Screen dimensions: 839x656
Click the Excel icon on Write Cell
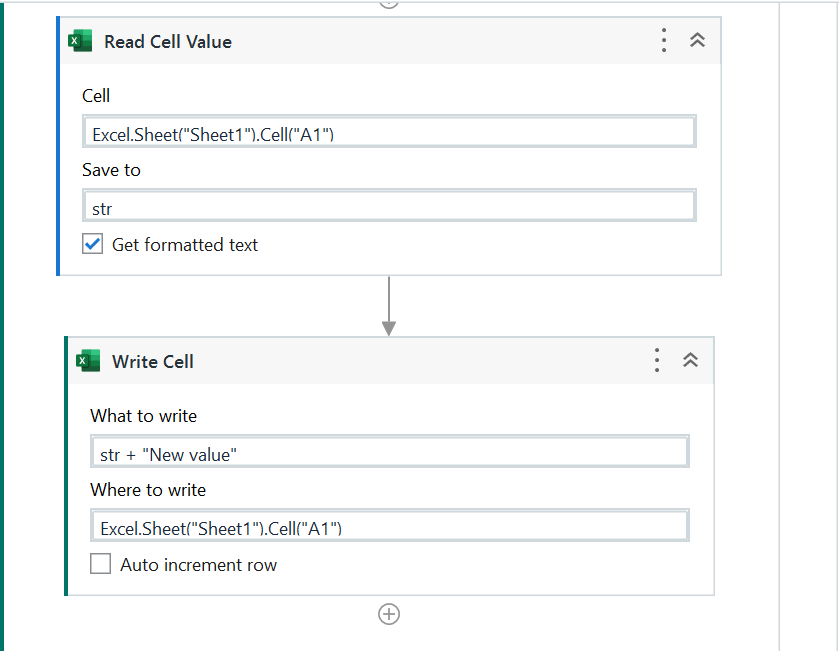click(x=88, y=361)
